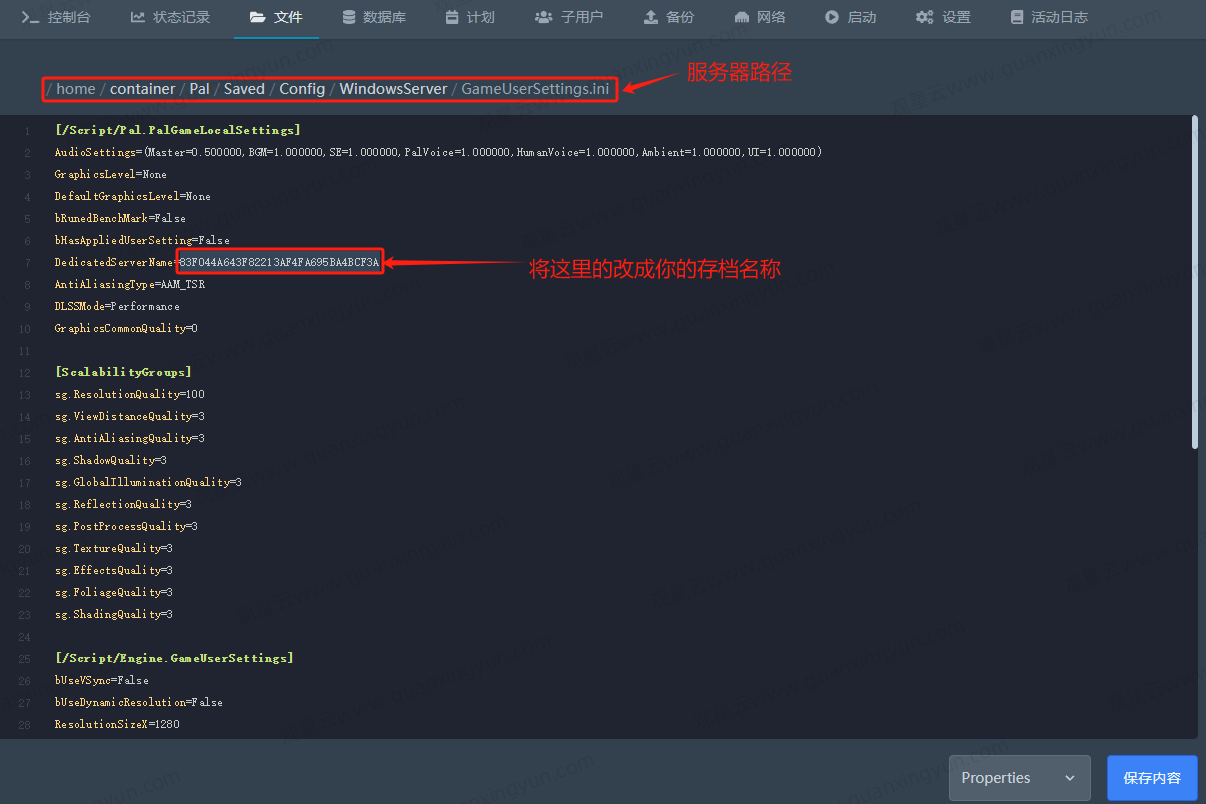Open the 网络 tab
Viewport: 1206px width, 804px height.
click(760, 17)
